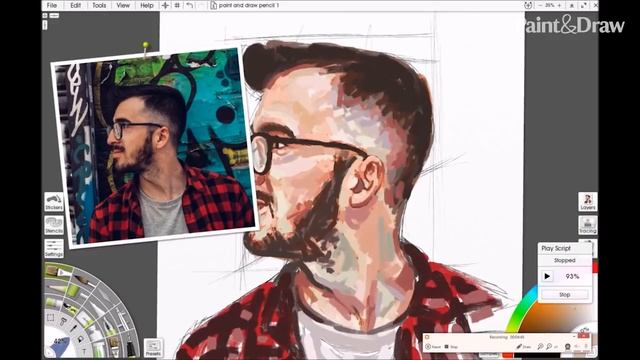Select the Oil Brush tool on the wheel

coord(58,271)
